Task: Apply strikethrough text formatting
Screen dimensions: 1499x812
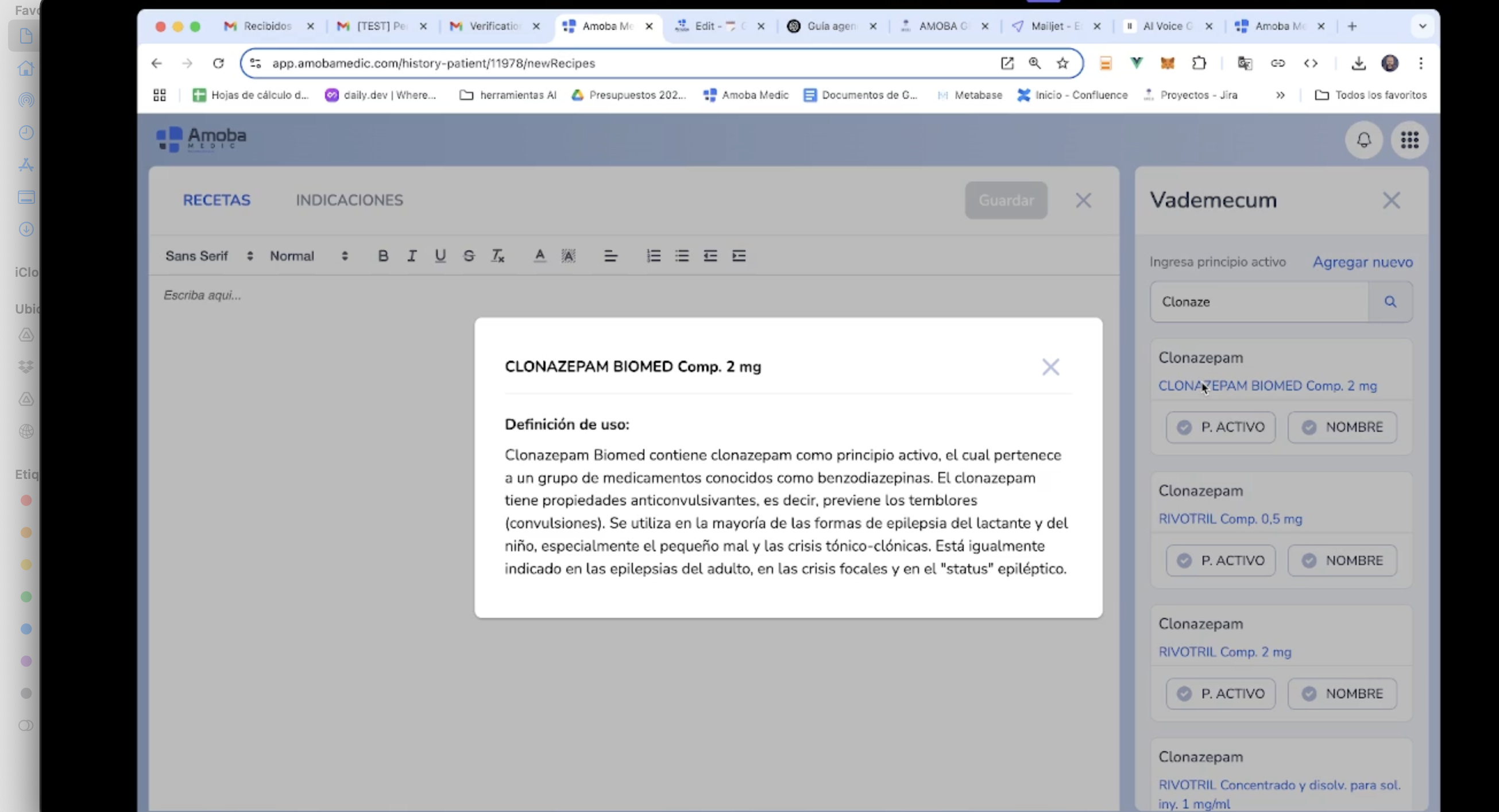Action: click(x=469, y=256)
